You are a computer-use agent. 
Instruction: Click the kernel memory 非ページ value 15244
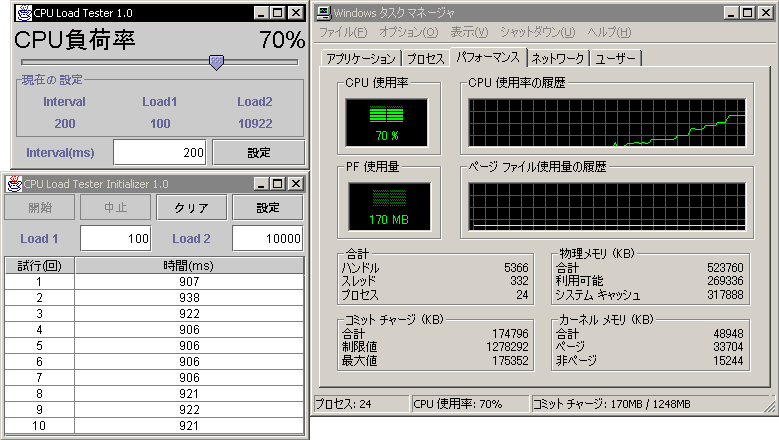(728, 361)
